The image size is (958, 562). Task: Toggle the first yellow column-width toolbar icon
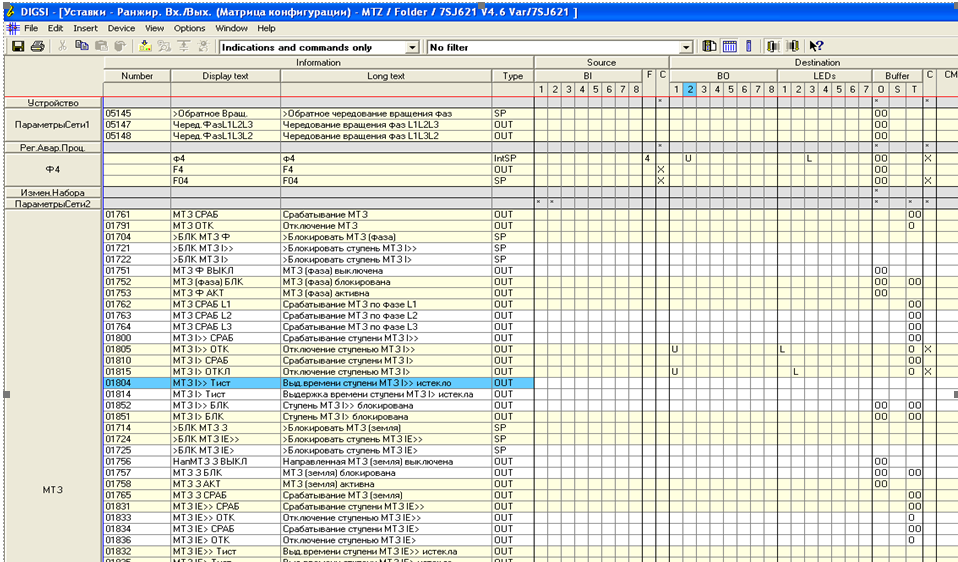[773, 47]
